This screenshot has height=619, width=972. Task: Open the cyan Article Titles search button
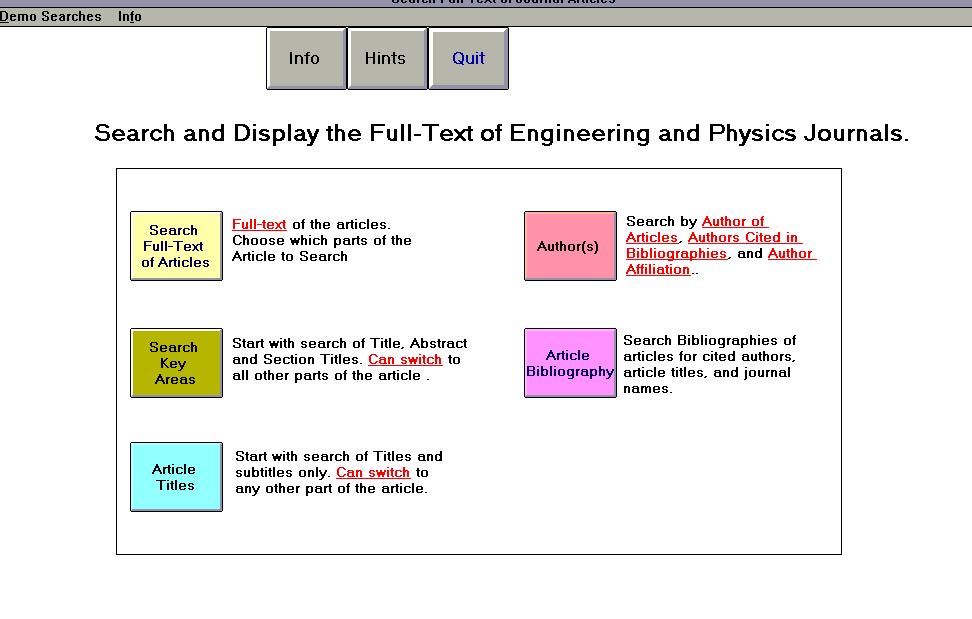(176, 477)
